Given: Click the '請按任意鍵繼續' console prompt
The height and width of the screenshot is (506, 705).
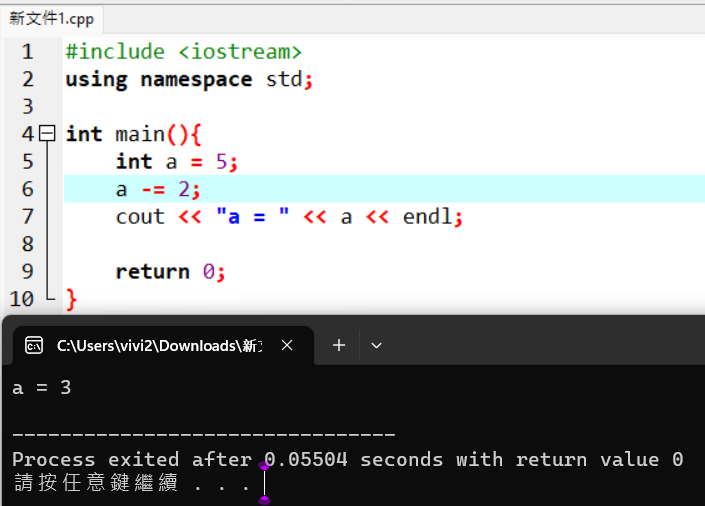Looking at the screenshot, I should [x=96, y=482].
